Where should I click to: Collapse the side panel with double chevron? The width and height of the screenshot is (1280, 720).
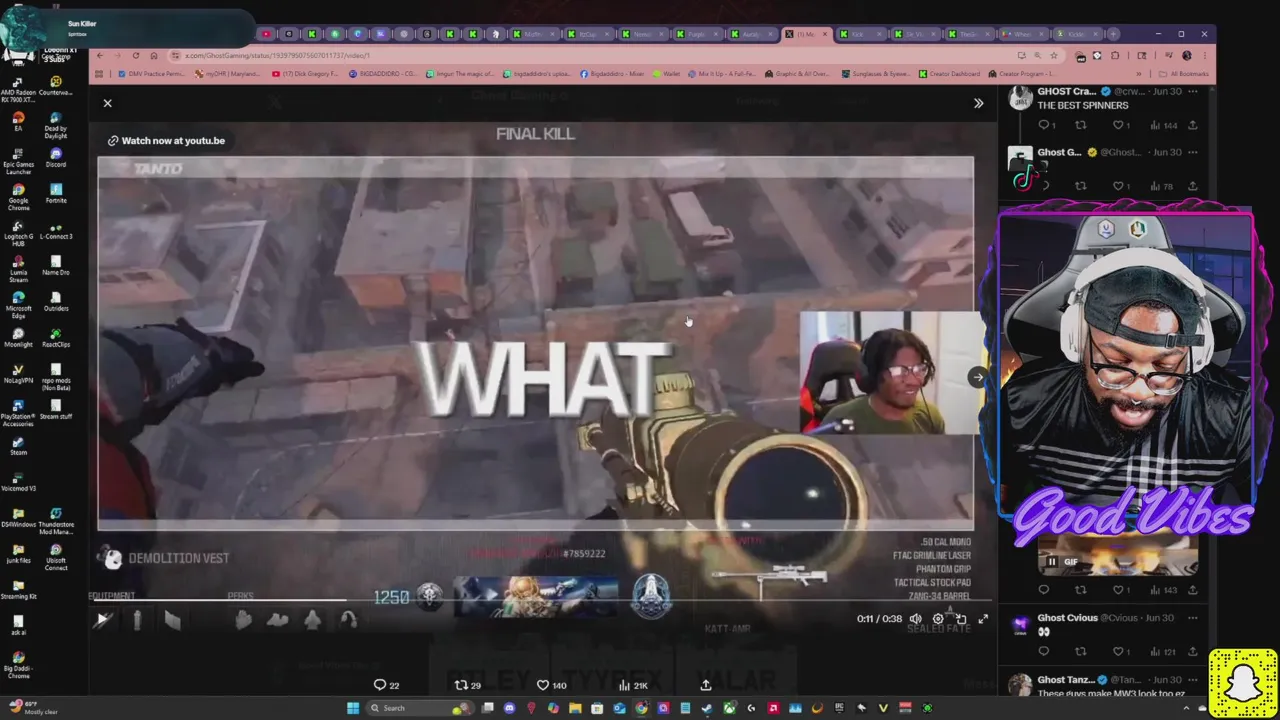coord(978,103)
